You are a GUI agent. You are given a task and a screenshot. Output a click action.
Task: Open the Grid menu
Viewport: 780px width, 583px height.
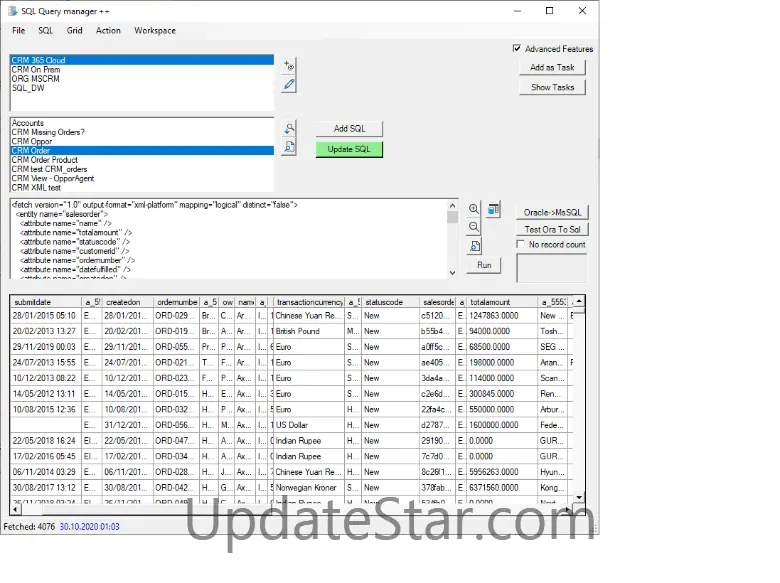point(75,30)
